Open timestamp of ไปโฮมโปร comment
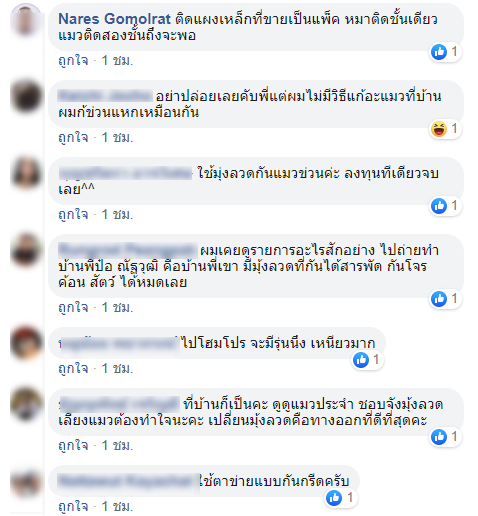478x516 pixels. coord(117,369)
